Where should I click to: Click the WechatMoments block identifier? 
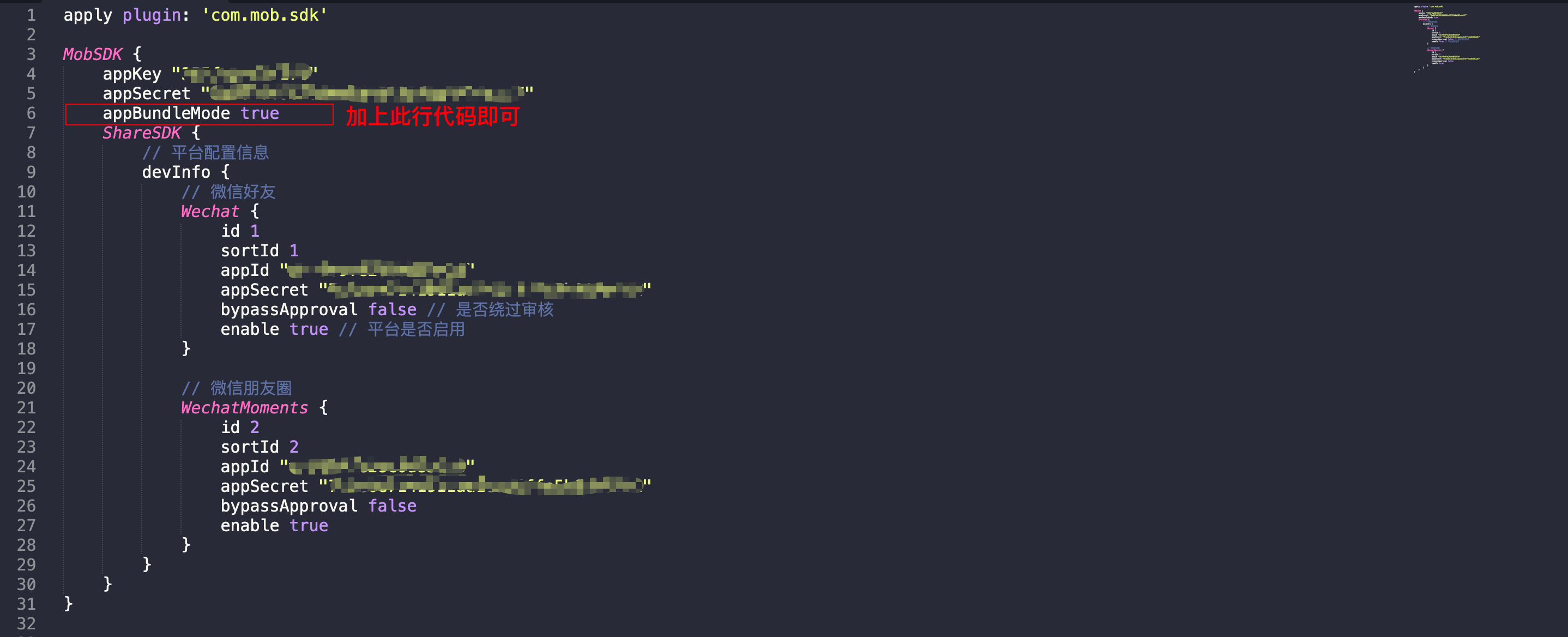pyautogui.click(x=245, y=407)
